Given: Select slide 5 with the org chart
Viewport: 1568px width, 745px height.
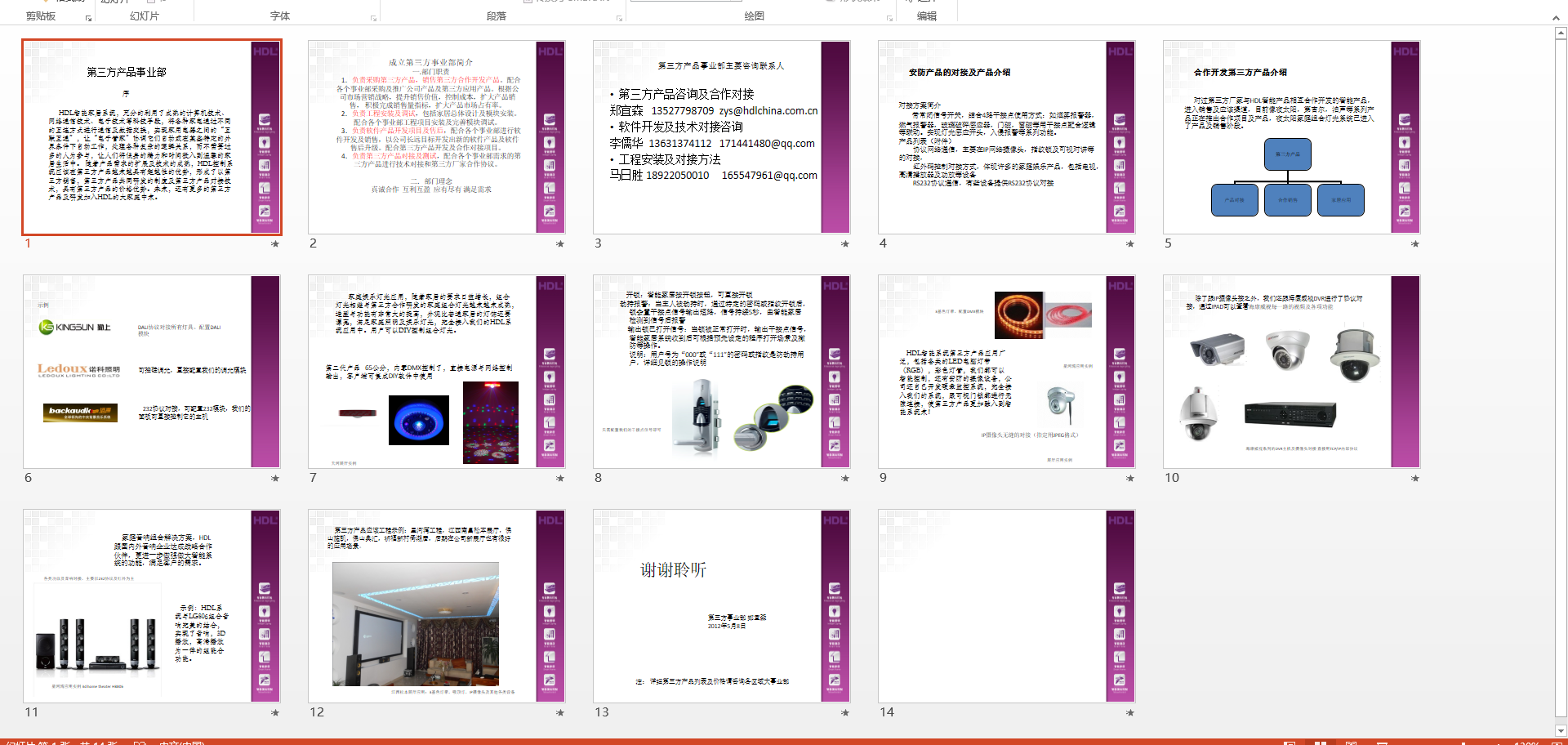Looking at the screenshot, I should coord(1291,137).
